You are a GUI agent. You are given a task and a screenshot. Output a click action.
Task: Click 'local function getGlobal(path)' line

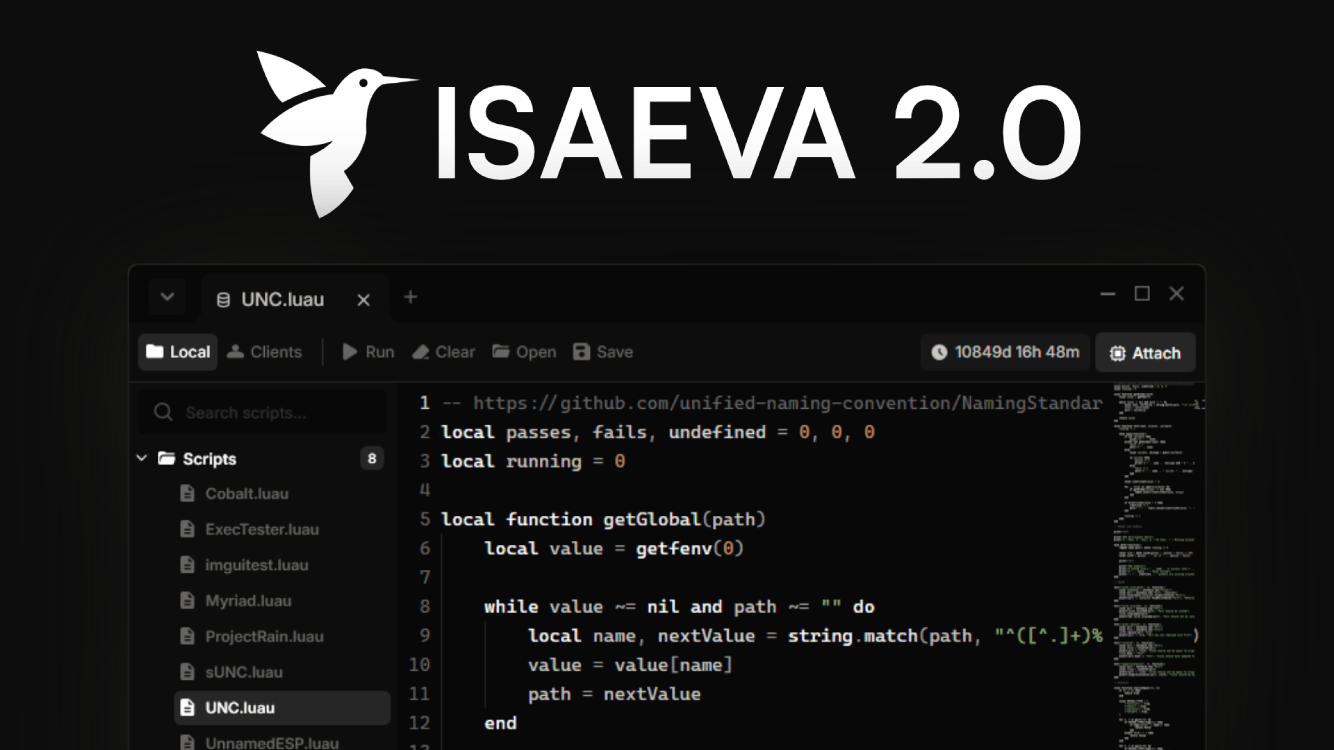tap(604, 519)
